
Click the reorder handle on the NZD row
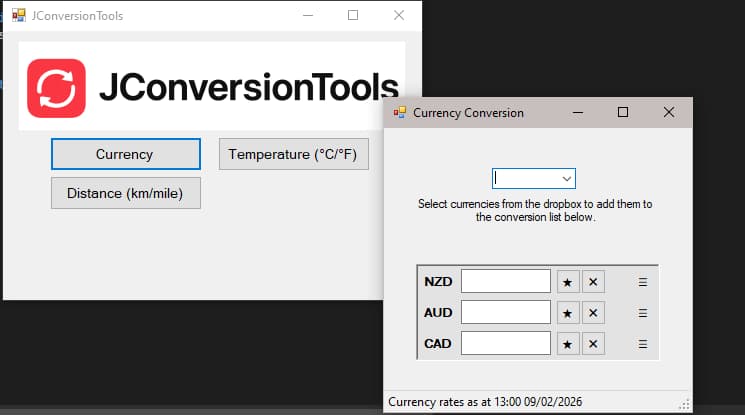click(643, 282)
